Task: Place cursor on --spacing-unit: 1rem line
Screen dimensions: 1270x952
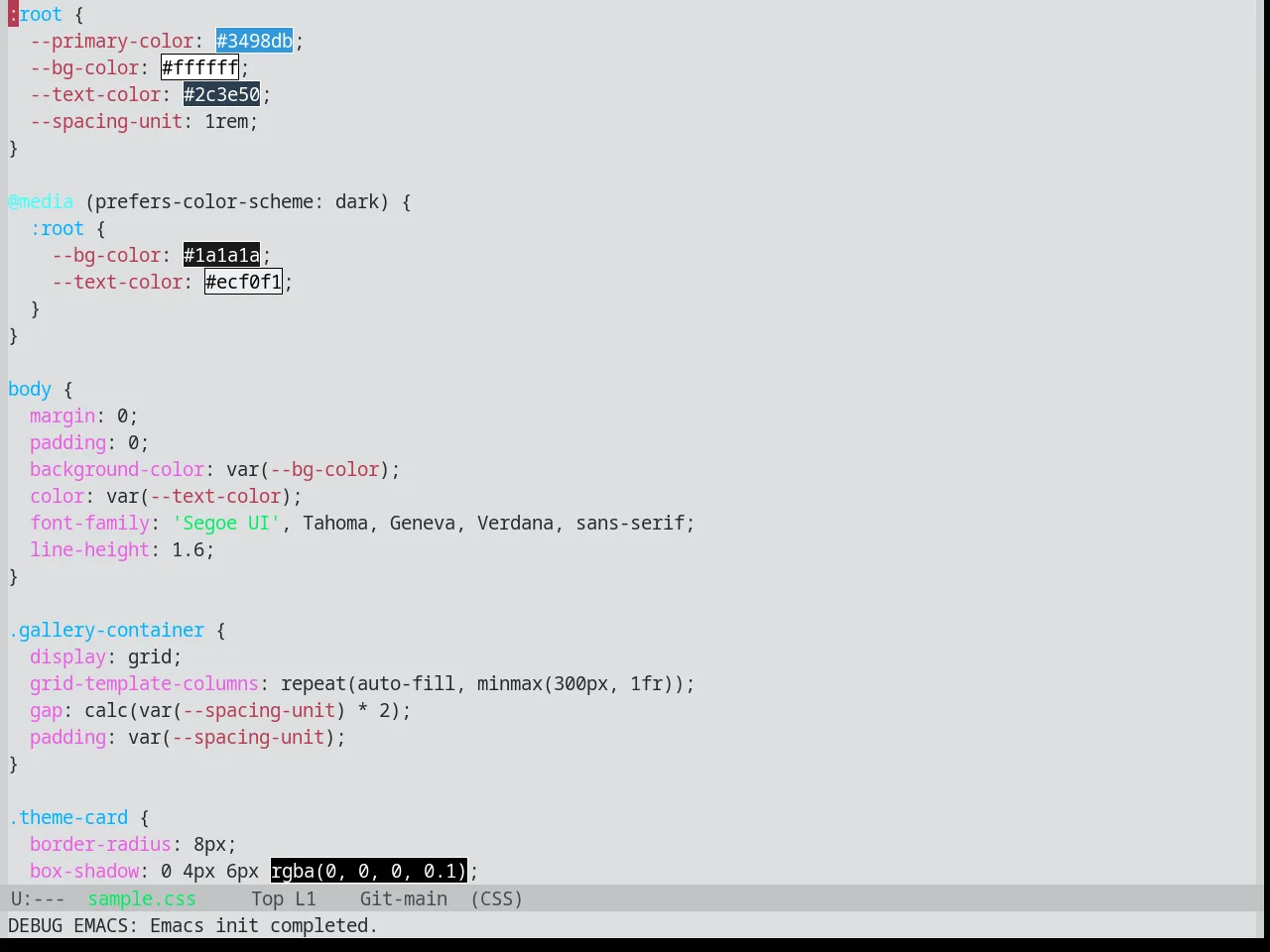Action: click(144, 121)
